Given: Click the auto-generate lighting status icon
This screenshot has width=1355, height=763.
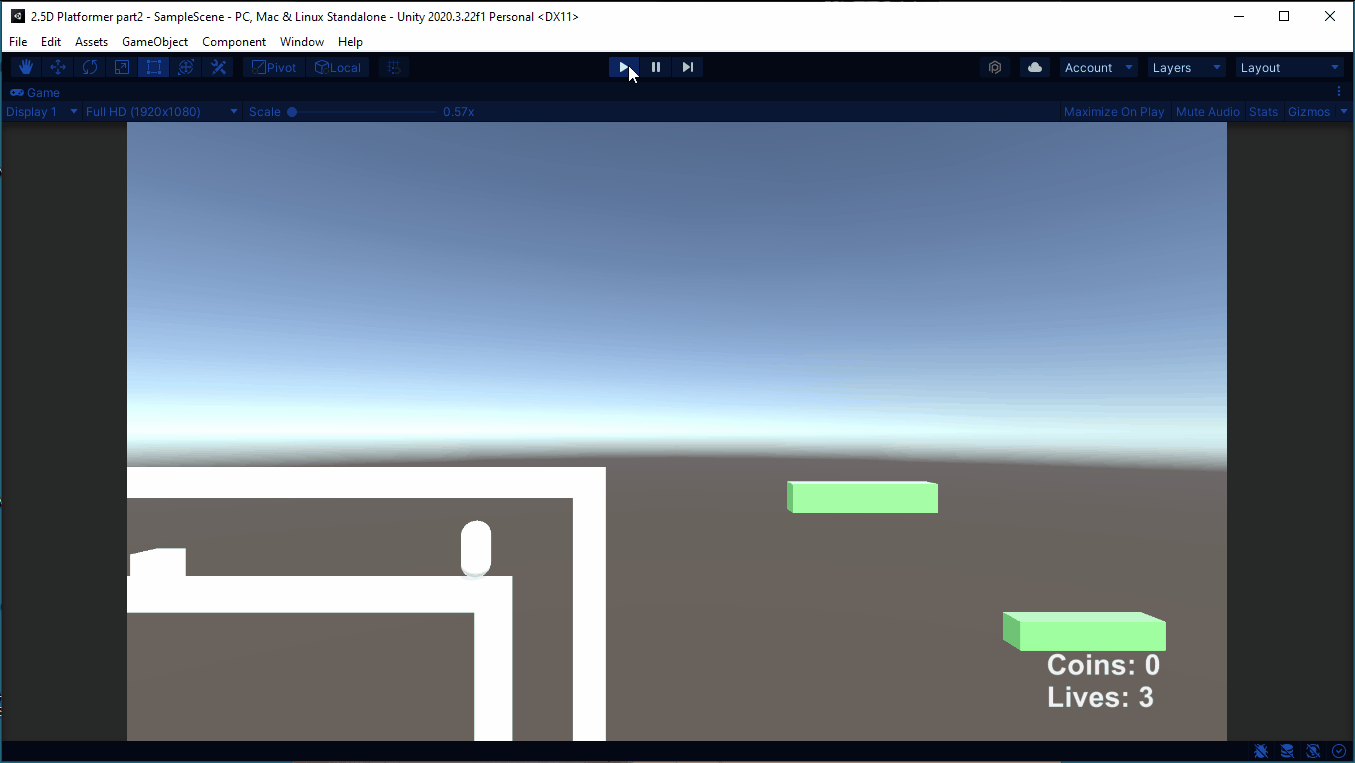Looking at the screenshot, I should 1313,751.
